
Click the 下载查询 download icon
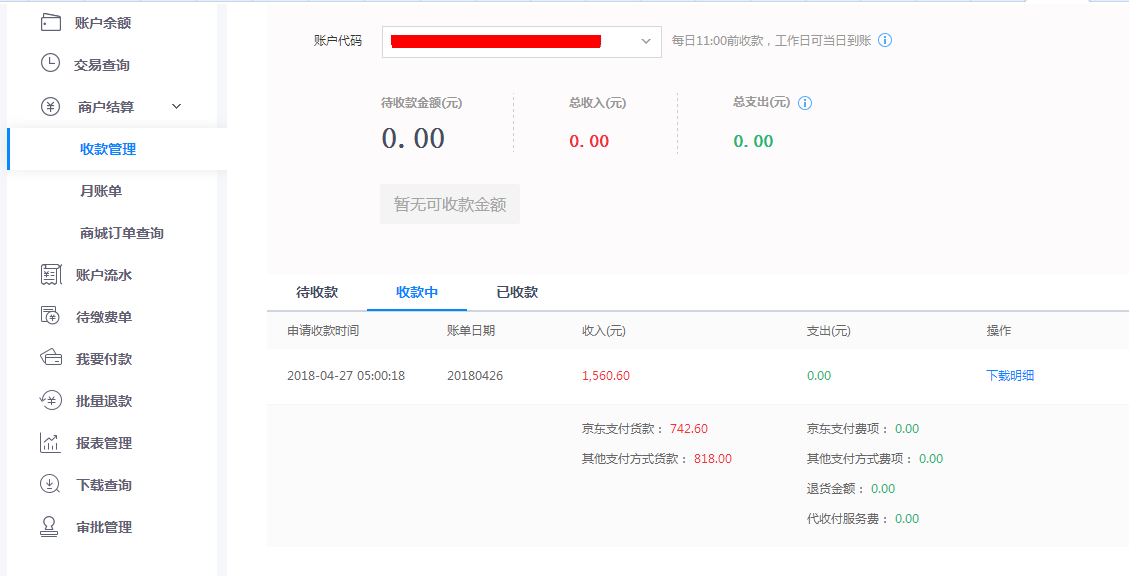(50, 485)
